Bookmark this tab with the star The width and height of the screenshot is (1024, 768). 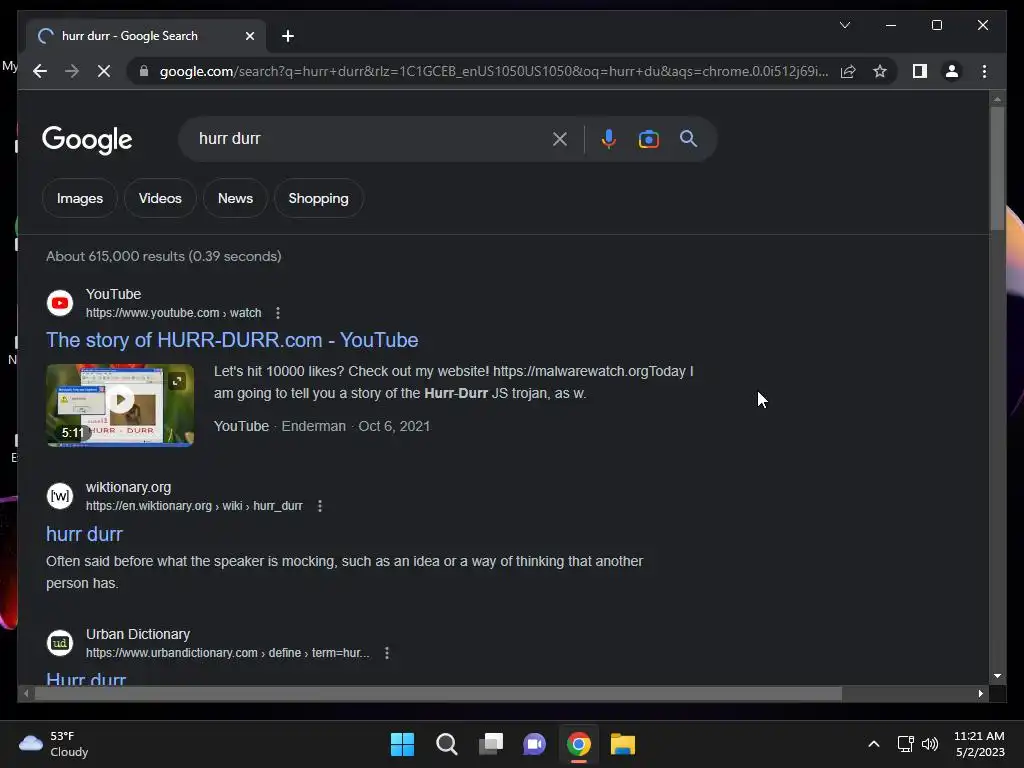point(880,71)
